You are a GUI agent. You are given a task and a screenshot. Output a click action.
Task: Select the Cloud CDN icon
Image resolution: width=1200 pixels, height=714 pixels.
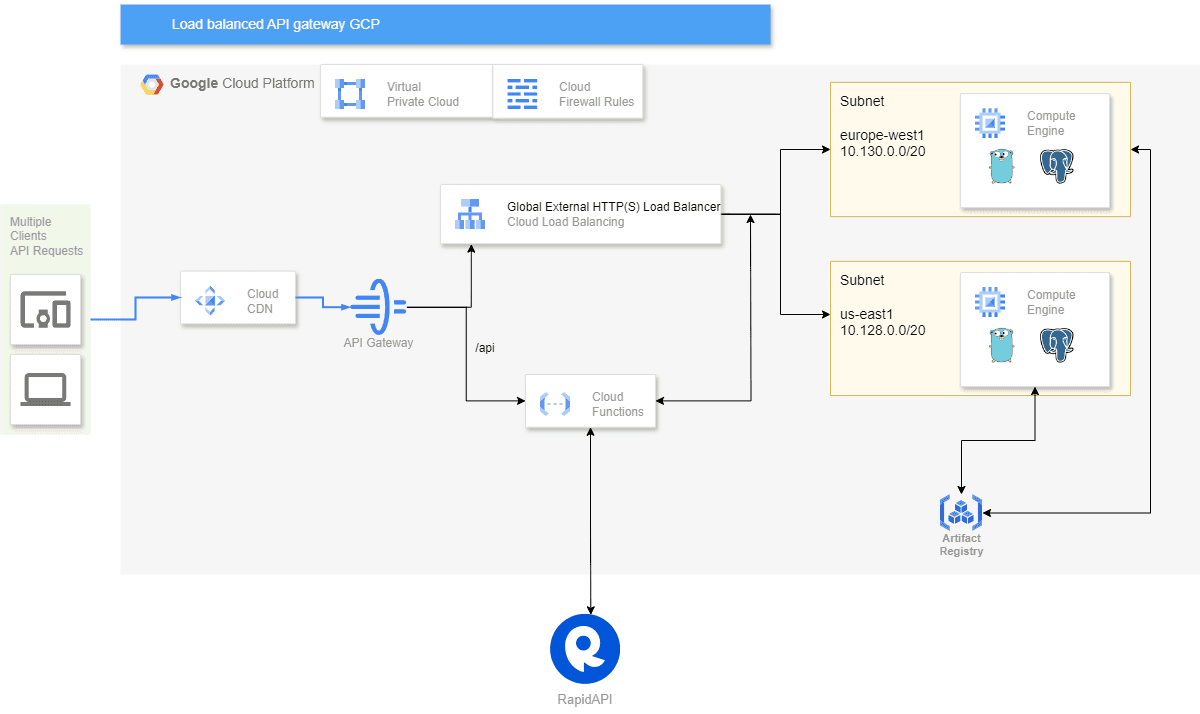click(209, 300)
